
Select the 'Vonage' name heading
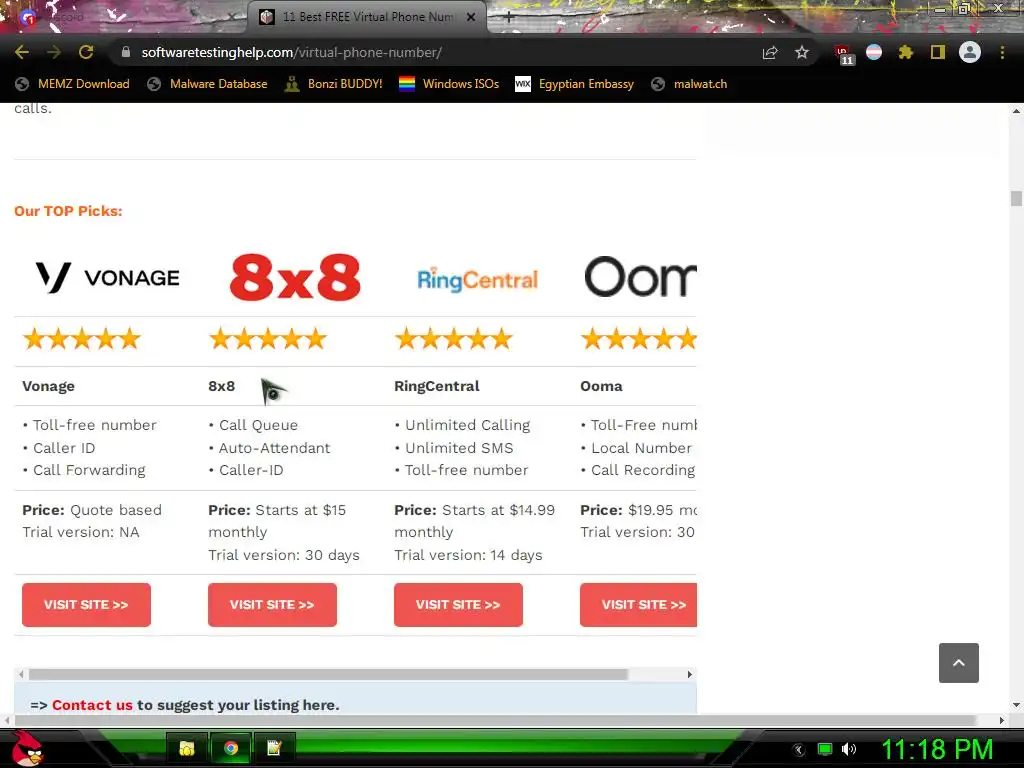48,386
